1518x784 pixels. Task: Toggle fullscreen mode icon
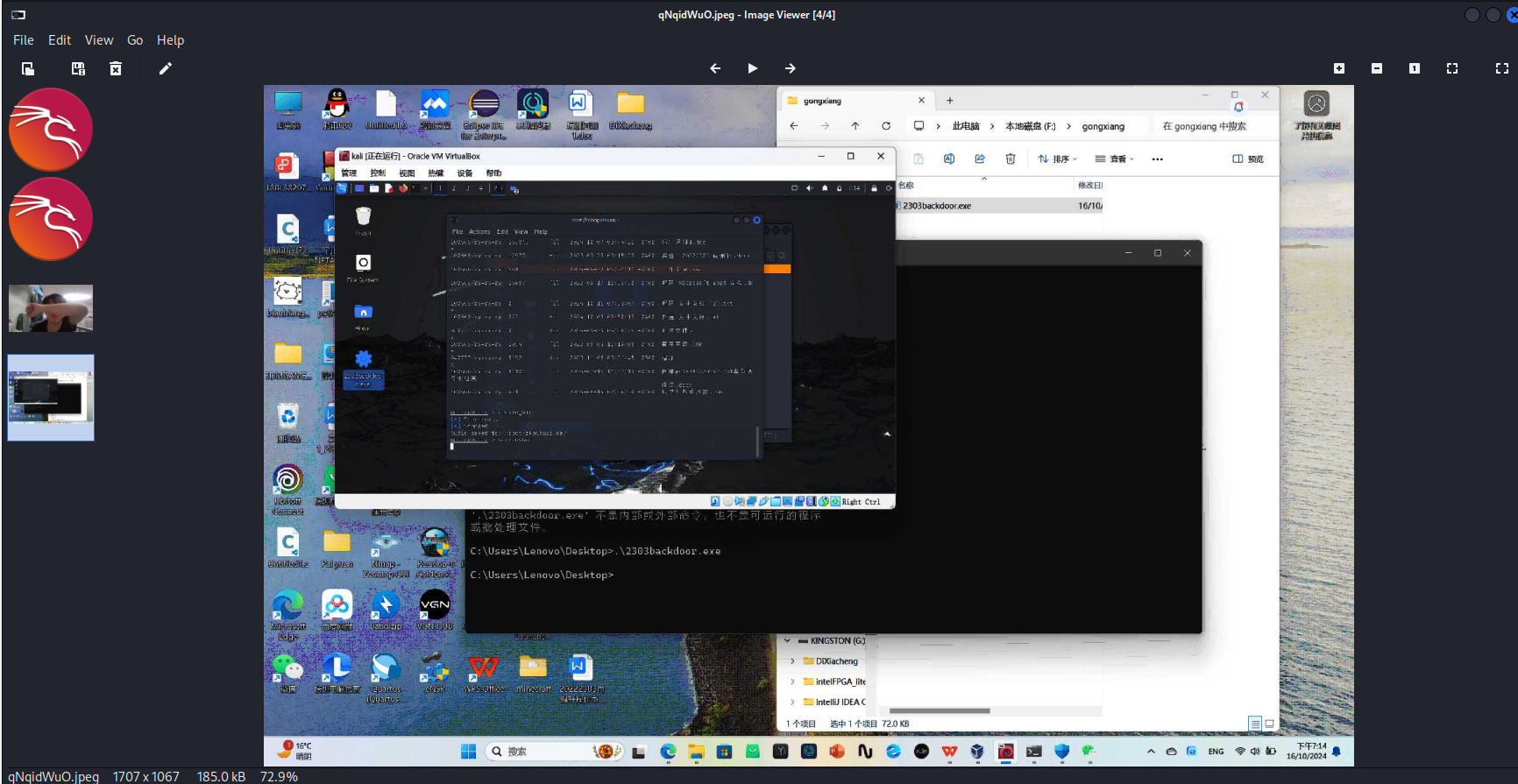1501,68
